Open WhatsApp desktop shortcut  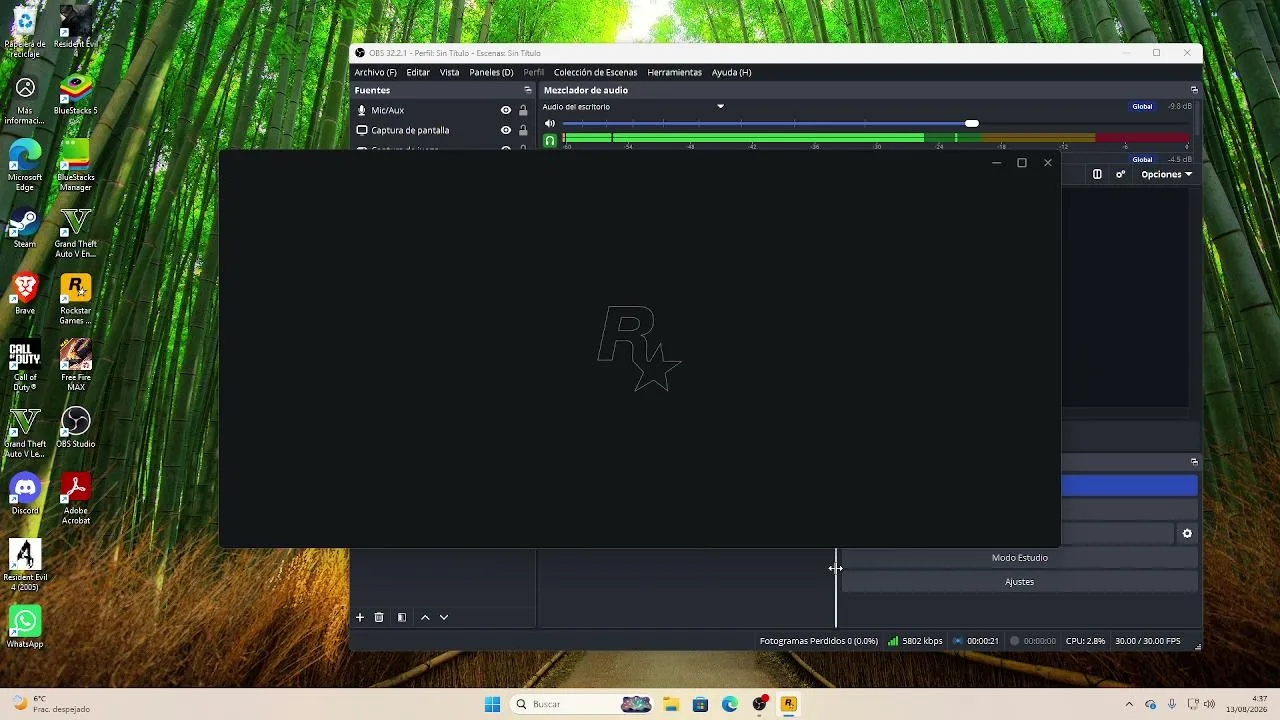(25, 628)
